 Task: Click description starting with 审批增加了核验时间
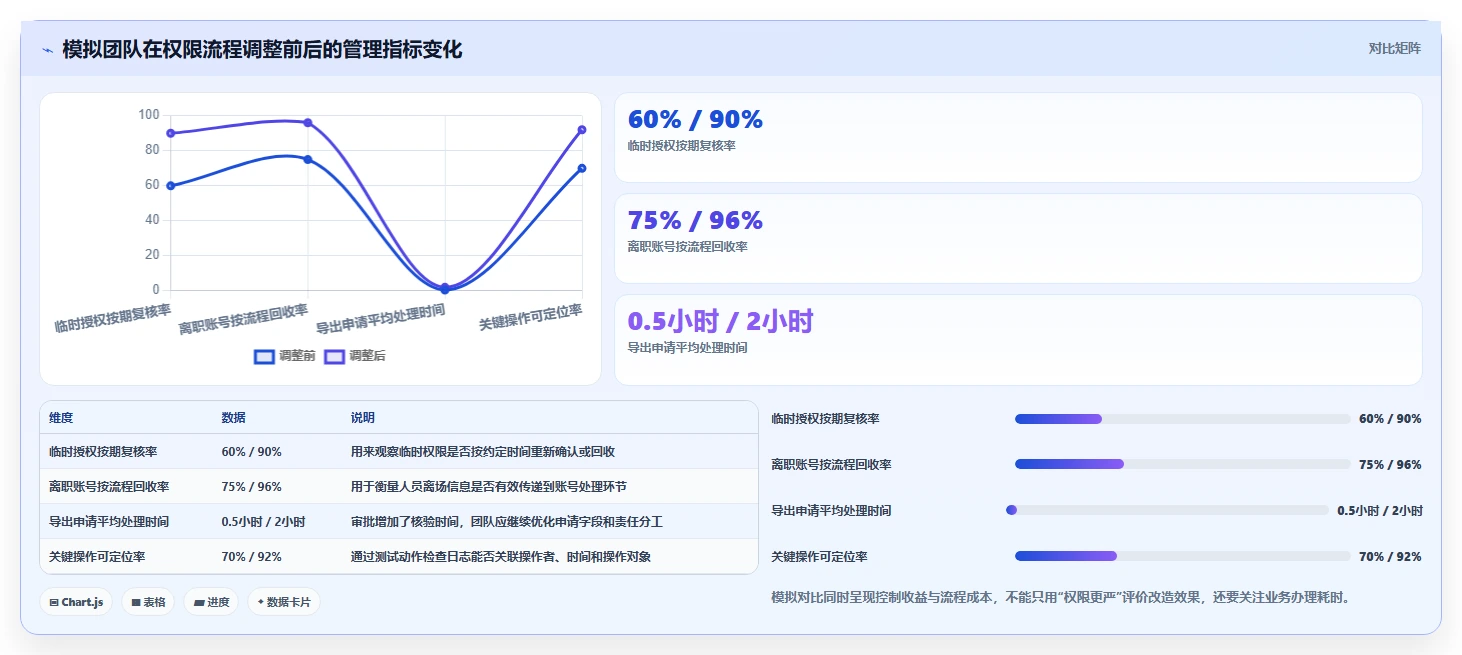coord(507,522)
